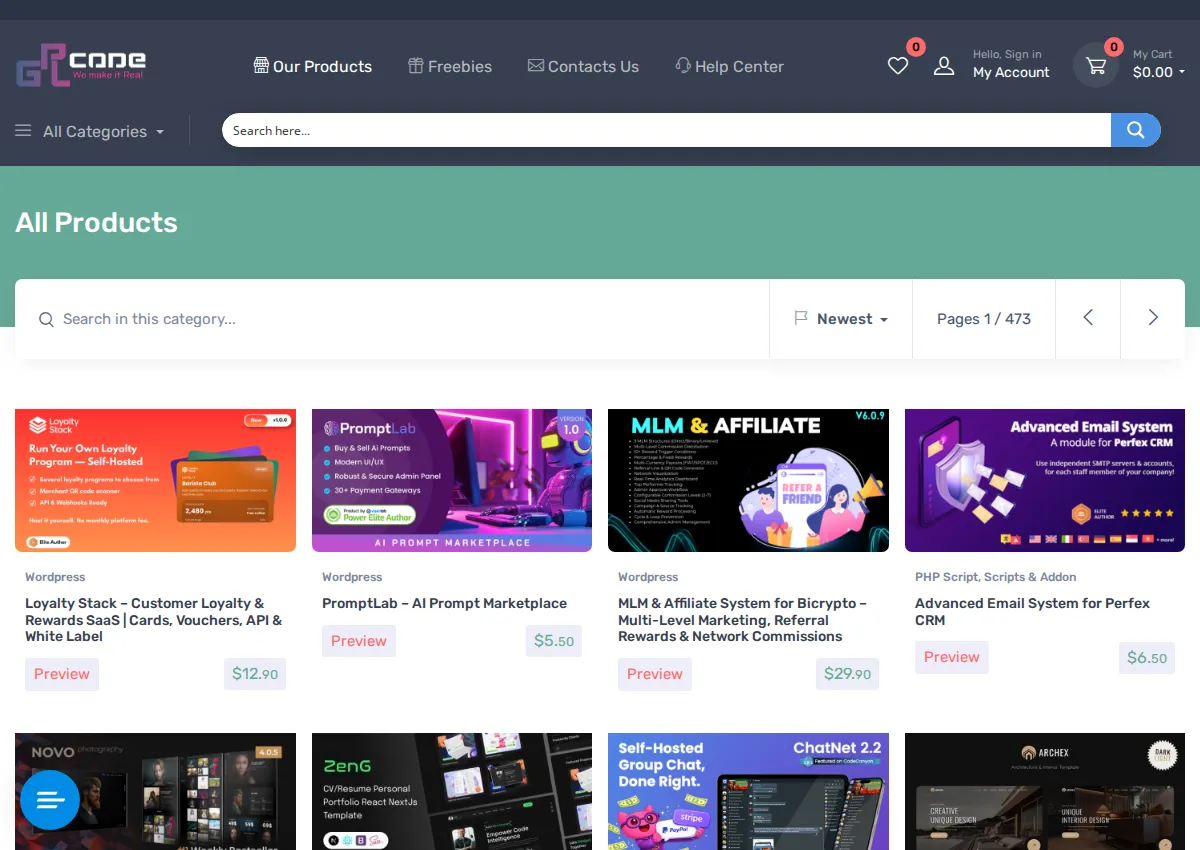
Task: Preview the MLM & Affiliate System product
Action: [x=655, y=674]
